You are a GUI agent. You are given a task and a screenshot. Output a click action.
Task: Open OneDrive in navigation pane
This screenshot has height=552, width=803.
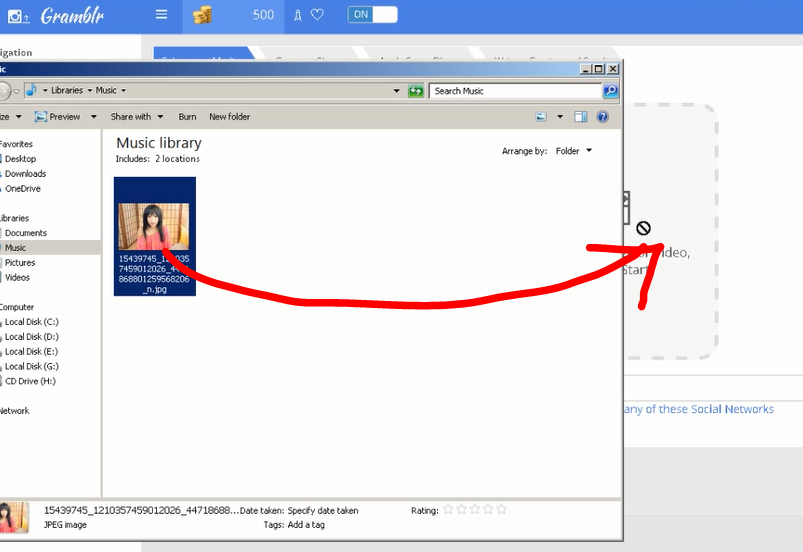[x=23, y=188]
